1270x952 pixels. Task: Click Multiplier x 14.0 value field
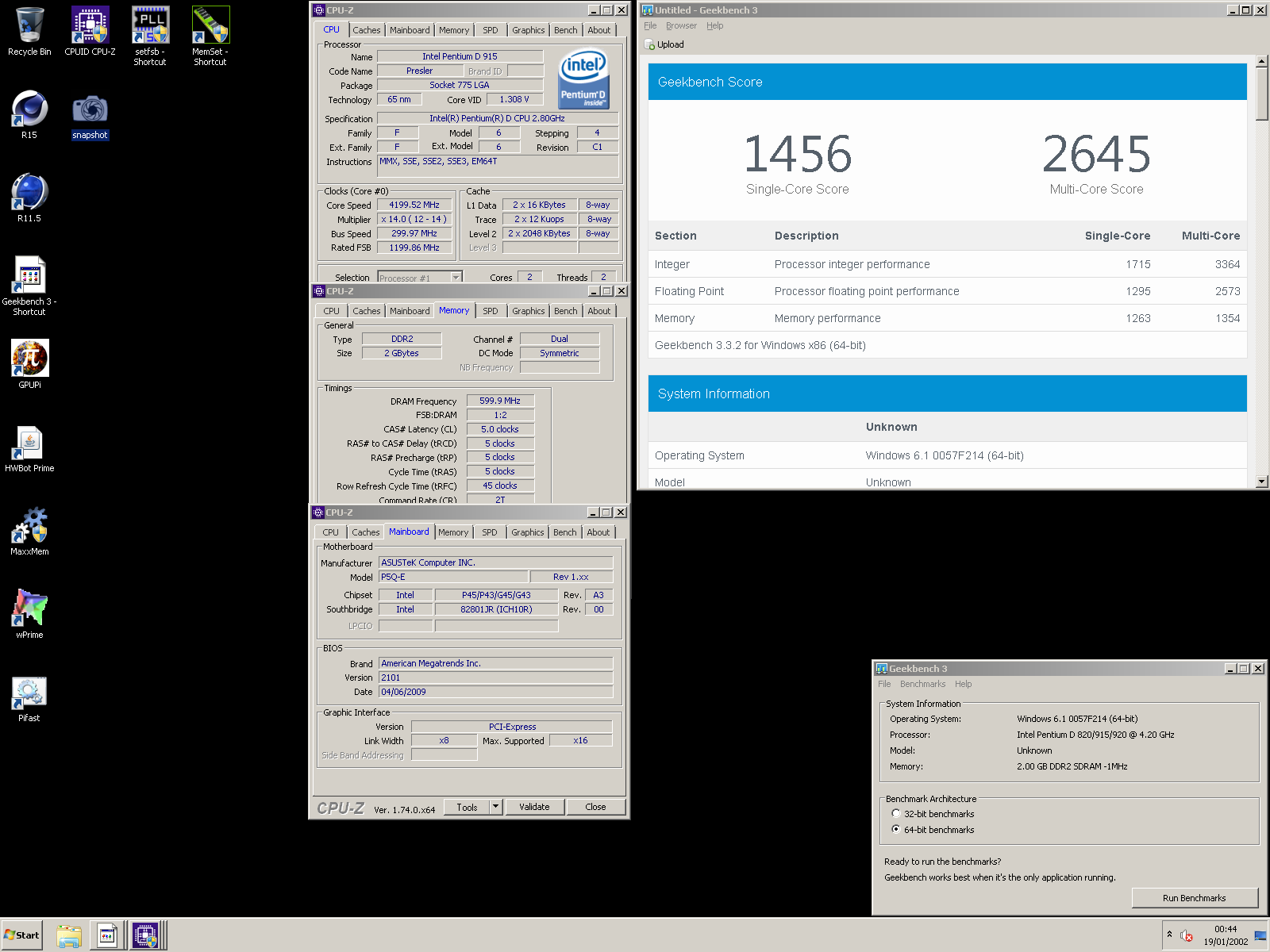pos(414,219)
